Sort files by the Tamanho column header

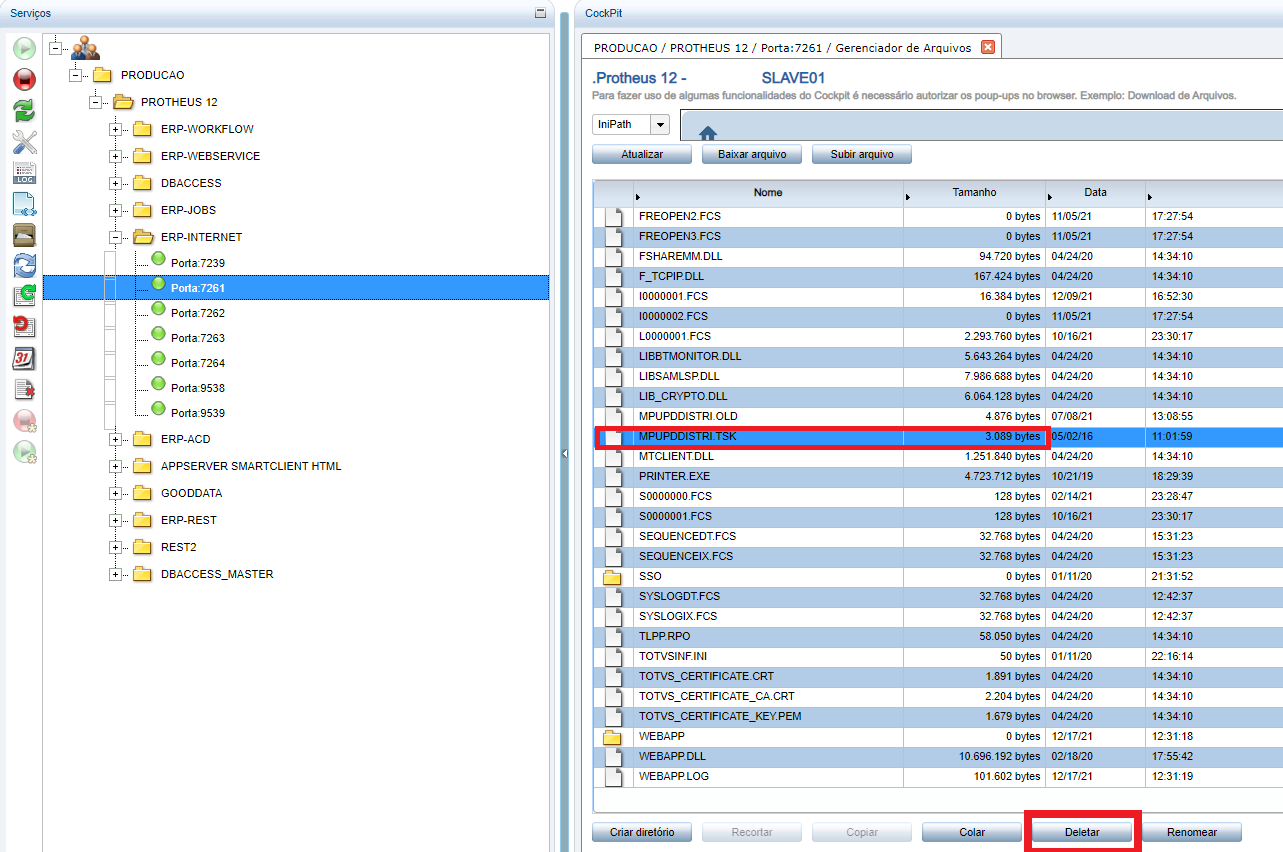(x=974, y=193)
